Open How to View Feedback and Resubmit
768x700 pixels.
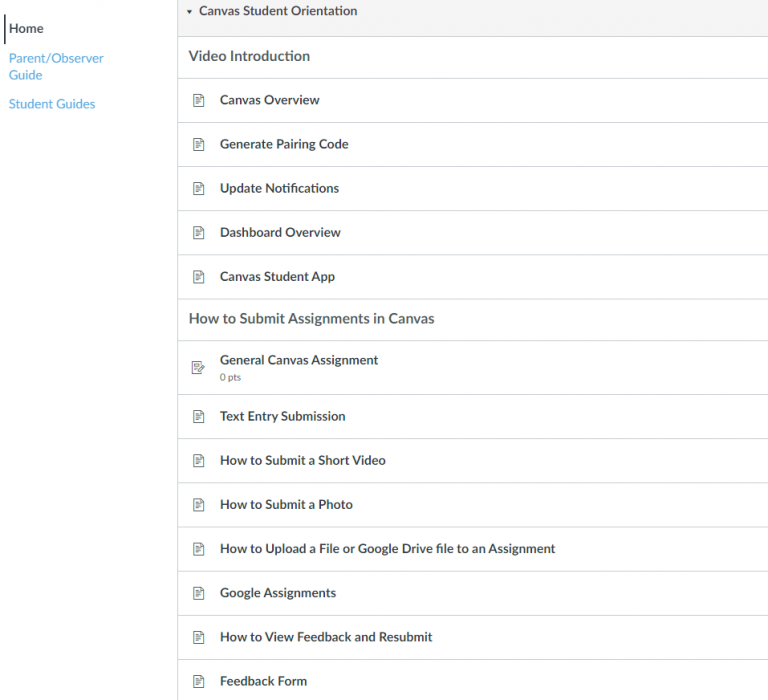pos(326,637)
